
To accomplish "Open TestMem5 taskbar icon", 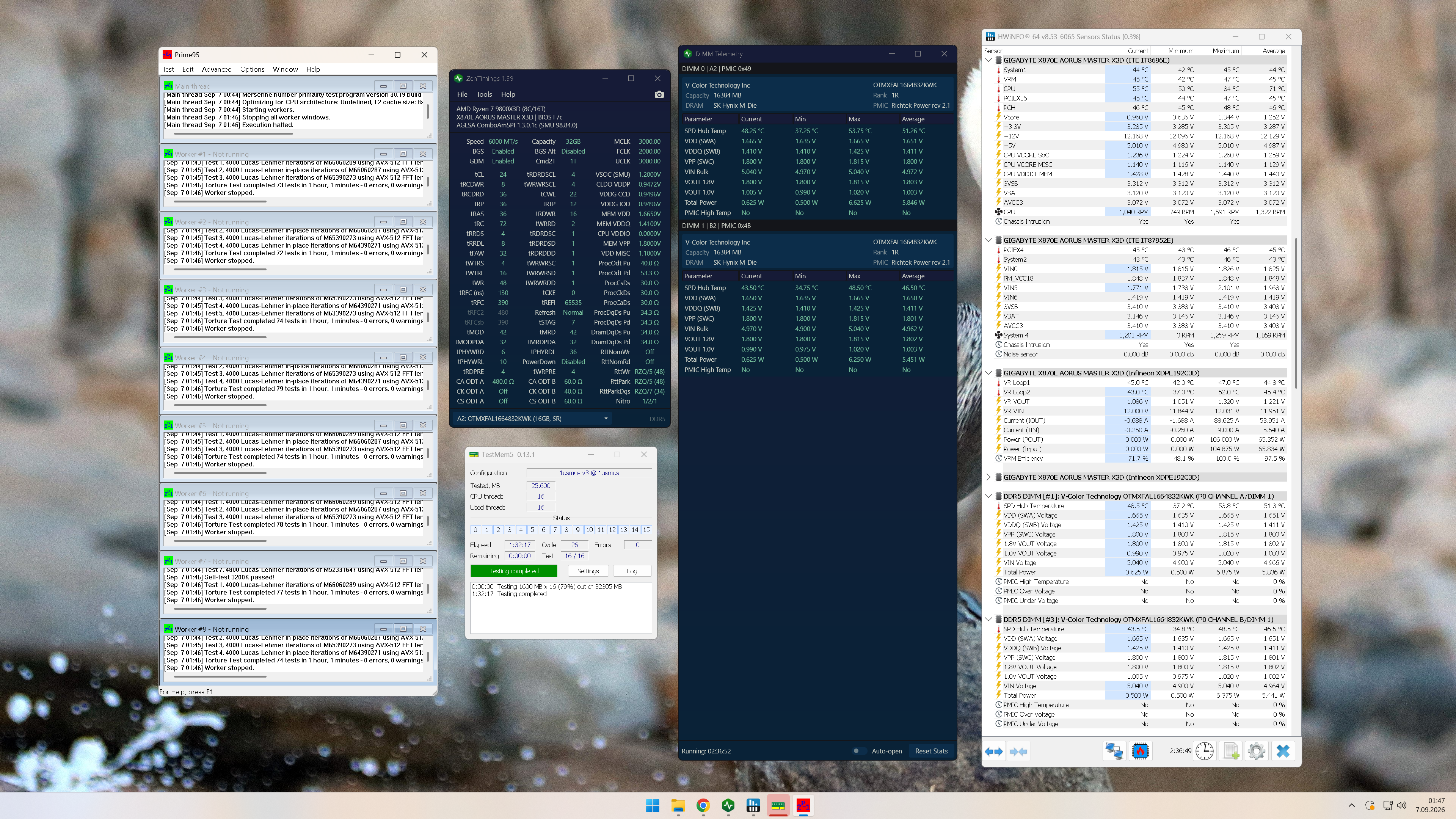I will point(778,805).
